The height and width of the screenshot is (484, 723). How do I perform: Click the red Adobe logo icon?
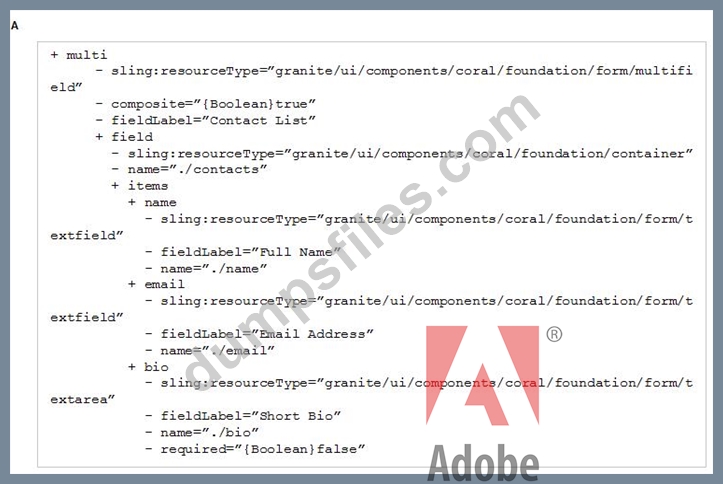(482, 375)
